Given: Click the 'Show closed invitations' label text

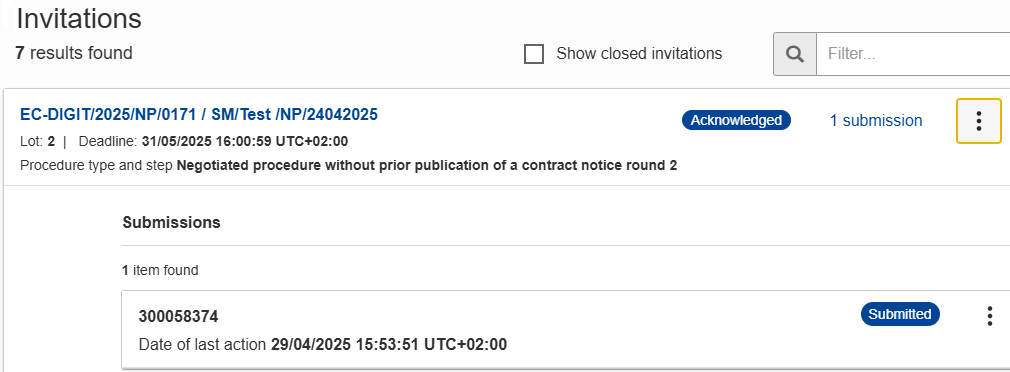Looking at the screenshot, I should click(639, 53).
